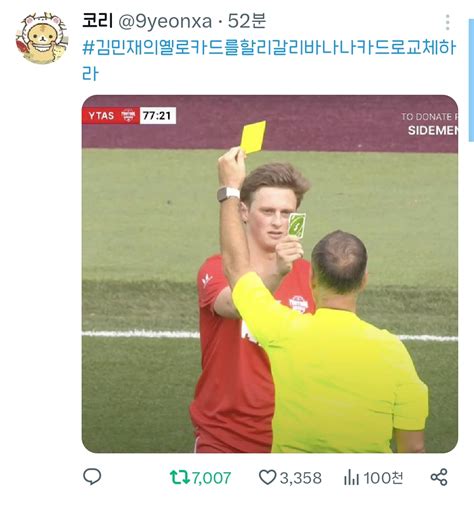Click the YTAS scoreboard label in image
Viewport: 474px width, 506px height.
coord(101,116)
